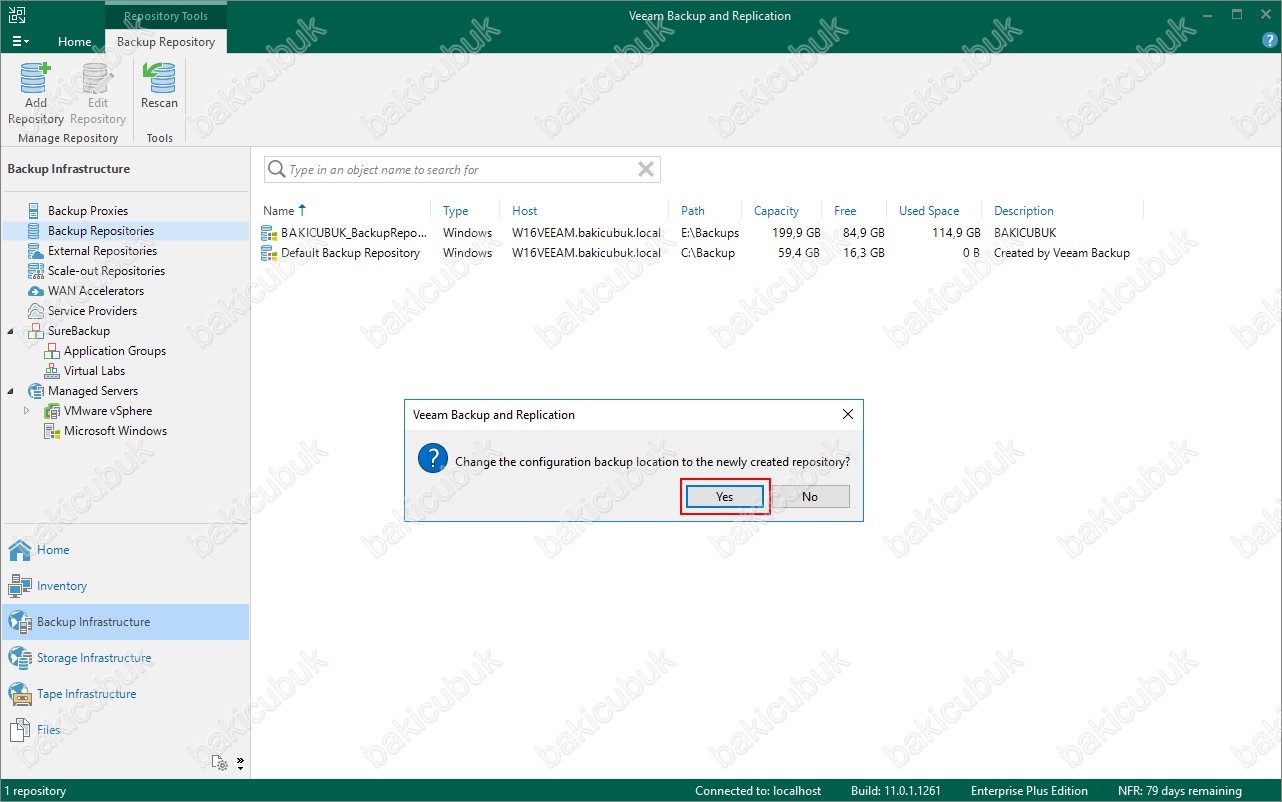
Task: Select the BAKICUBUK_BackupRepo row
Action: click(700, 233)
